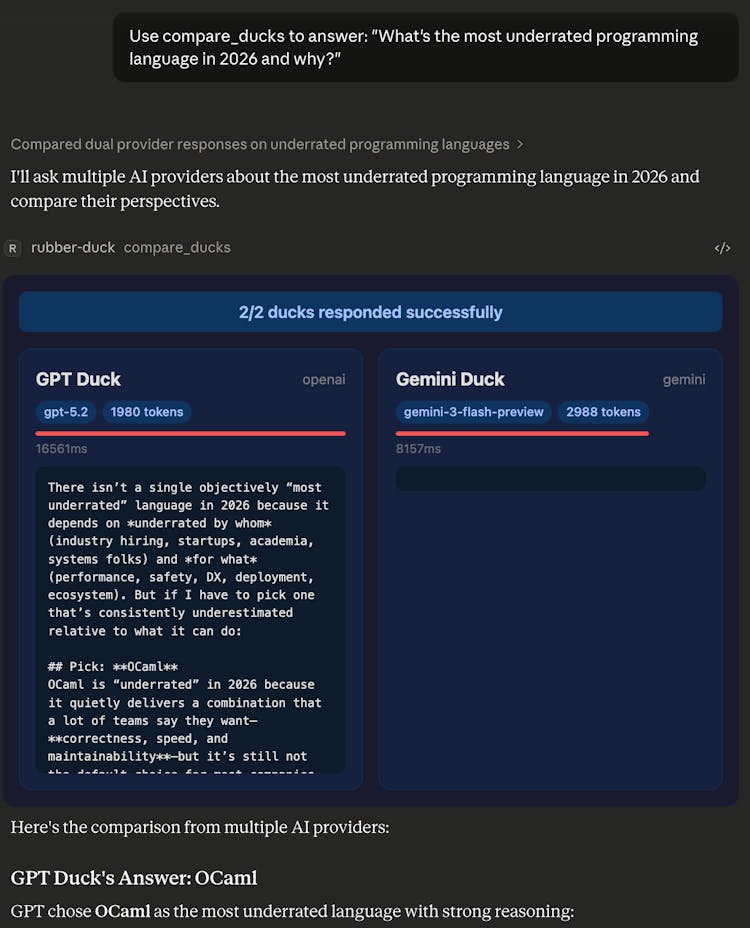Click the red bar under Gemini Duck badges
This screenshot has width=750, height=928.
pos(522,433)
